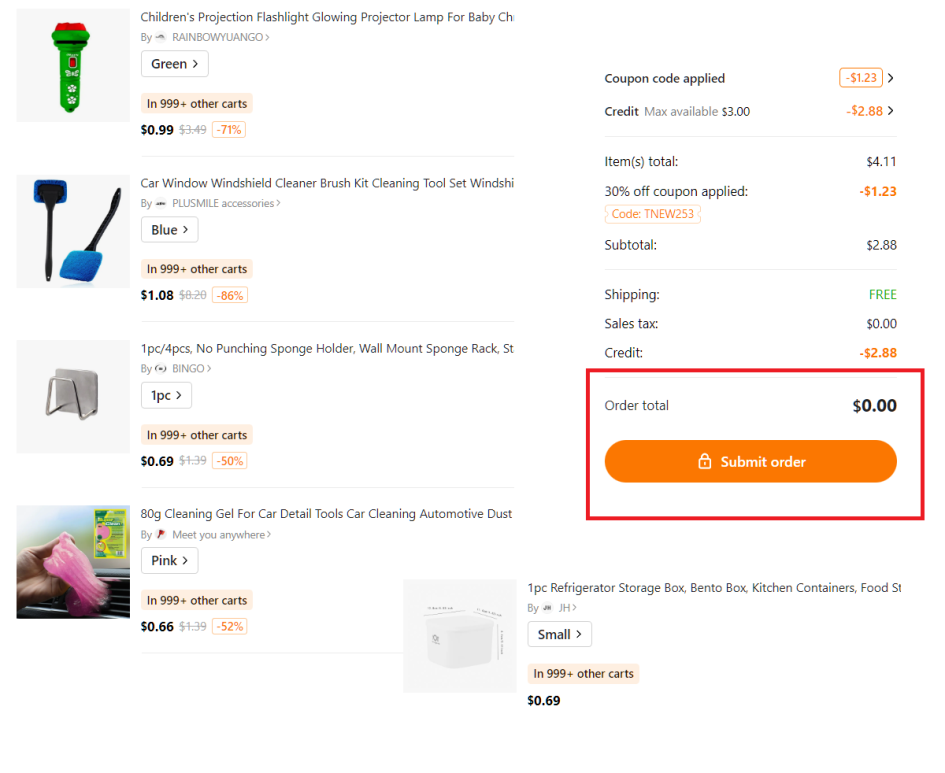This screenshot has width=945, height=773.
Task: Open the Children's Projection Flashlight product title
Action: click(327, 18)
